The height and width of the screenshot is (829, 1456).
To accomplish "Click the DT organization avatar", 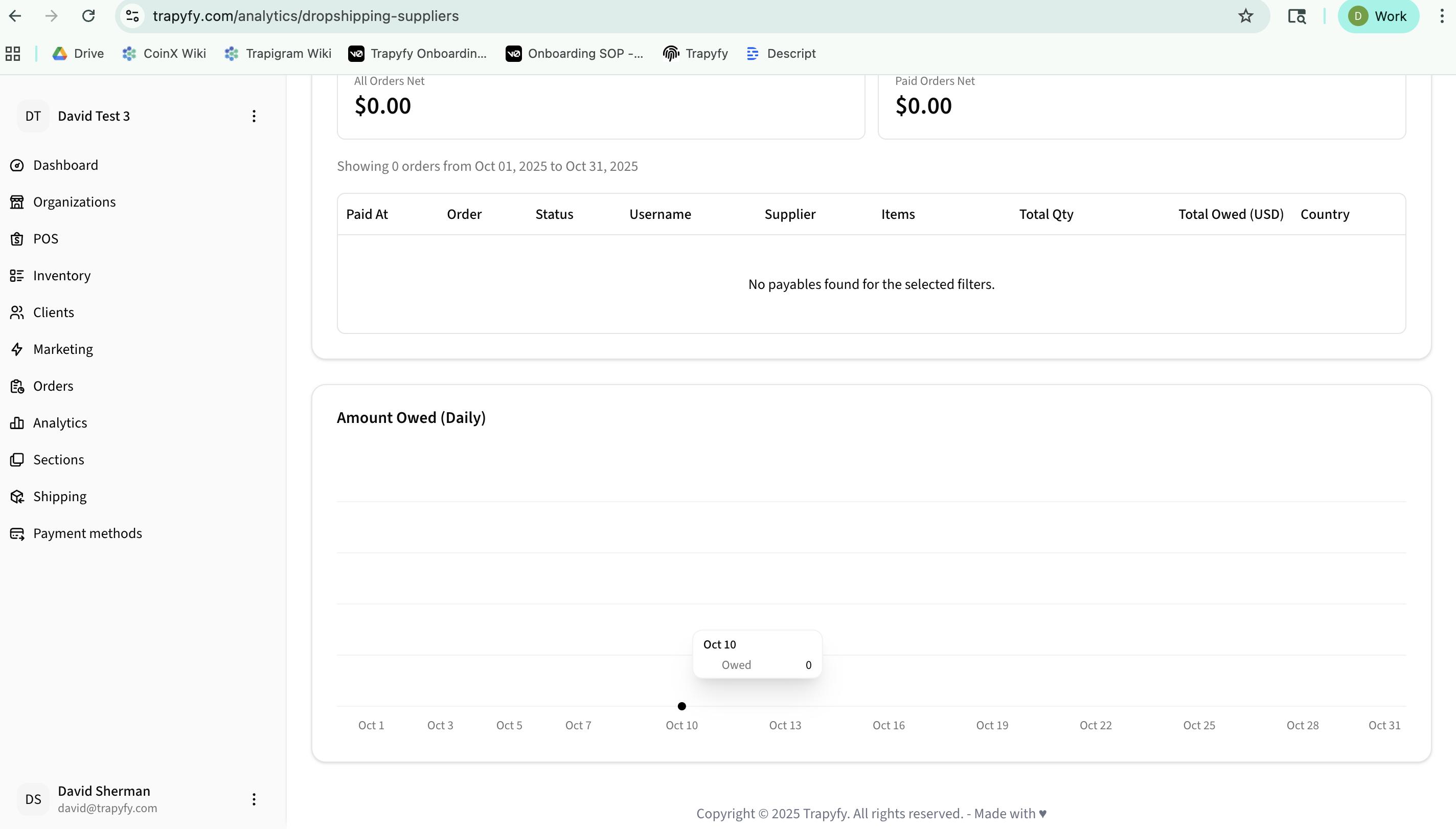I will tap(33, 116).
